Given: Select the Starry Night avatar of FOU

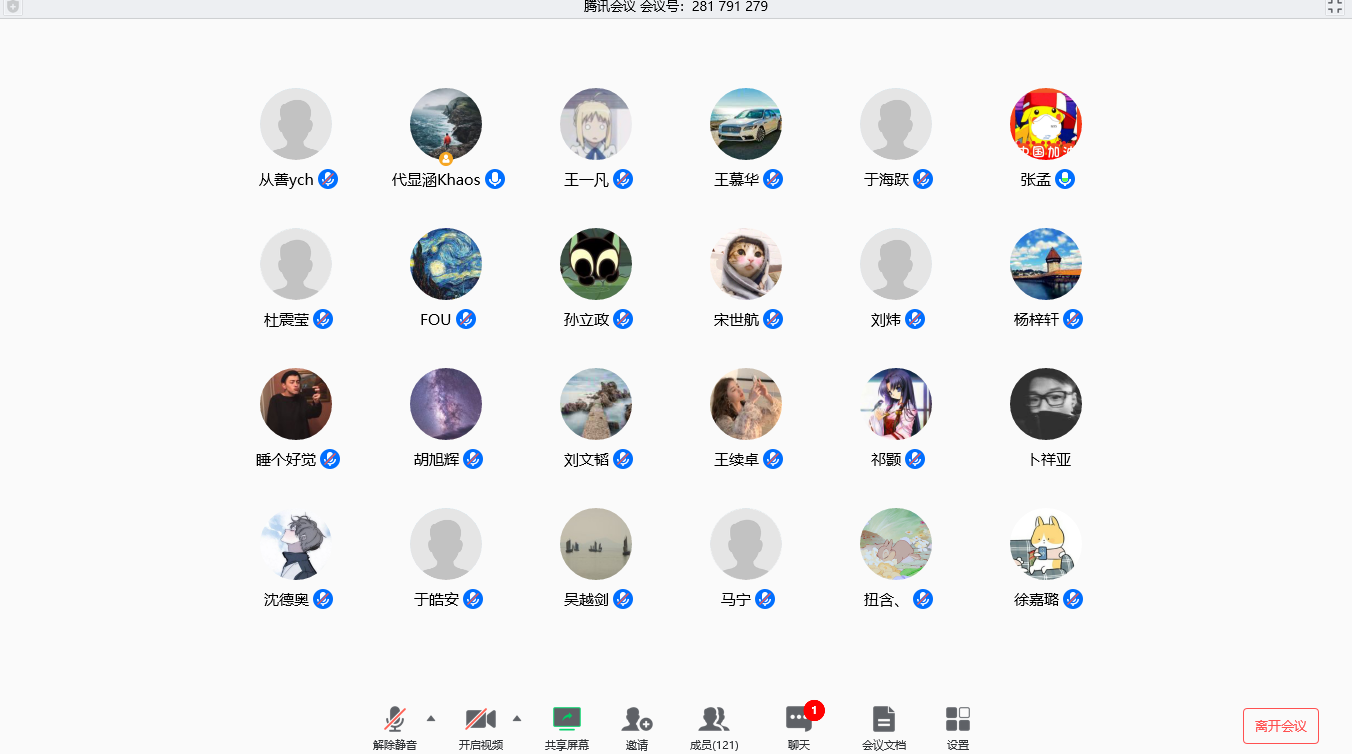Looking at the screenshot, I should [446, 264].
